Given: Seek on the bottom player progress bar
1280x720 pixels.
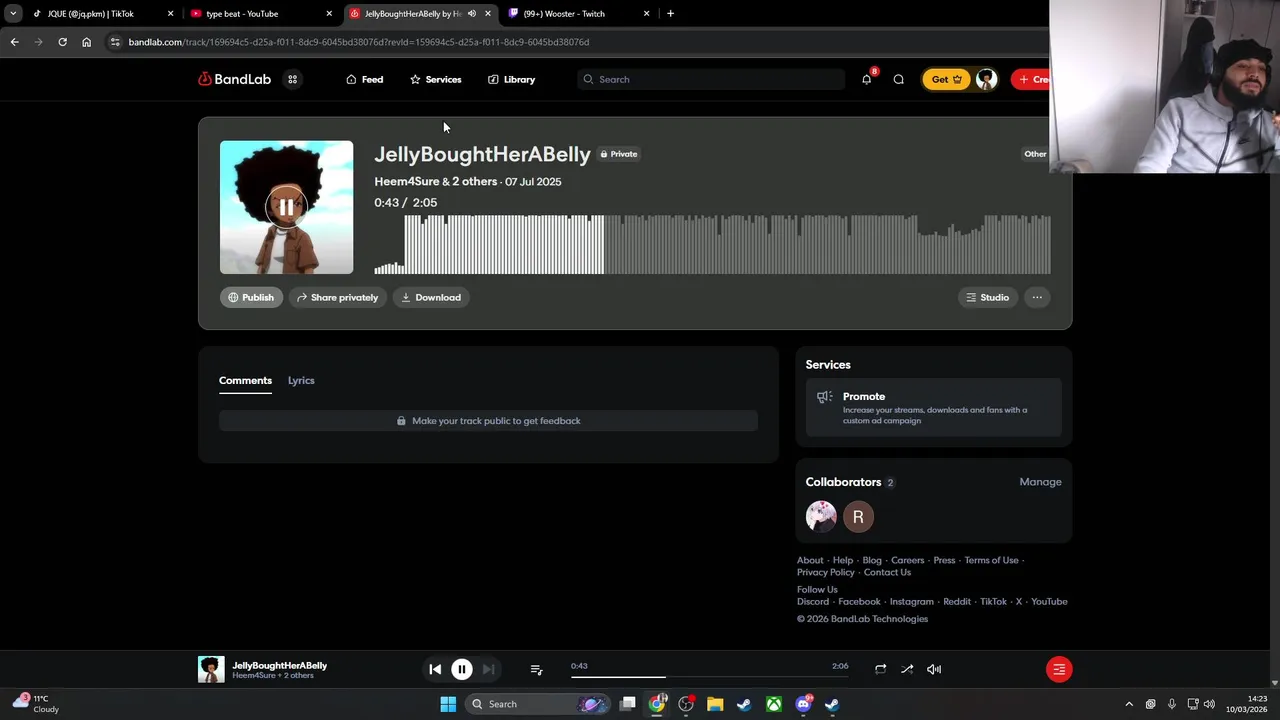Looking at the screenshot, I should (710, 677).
